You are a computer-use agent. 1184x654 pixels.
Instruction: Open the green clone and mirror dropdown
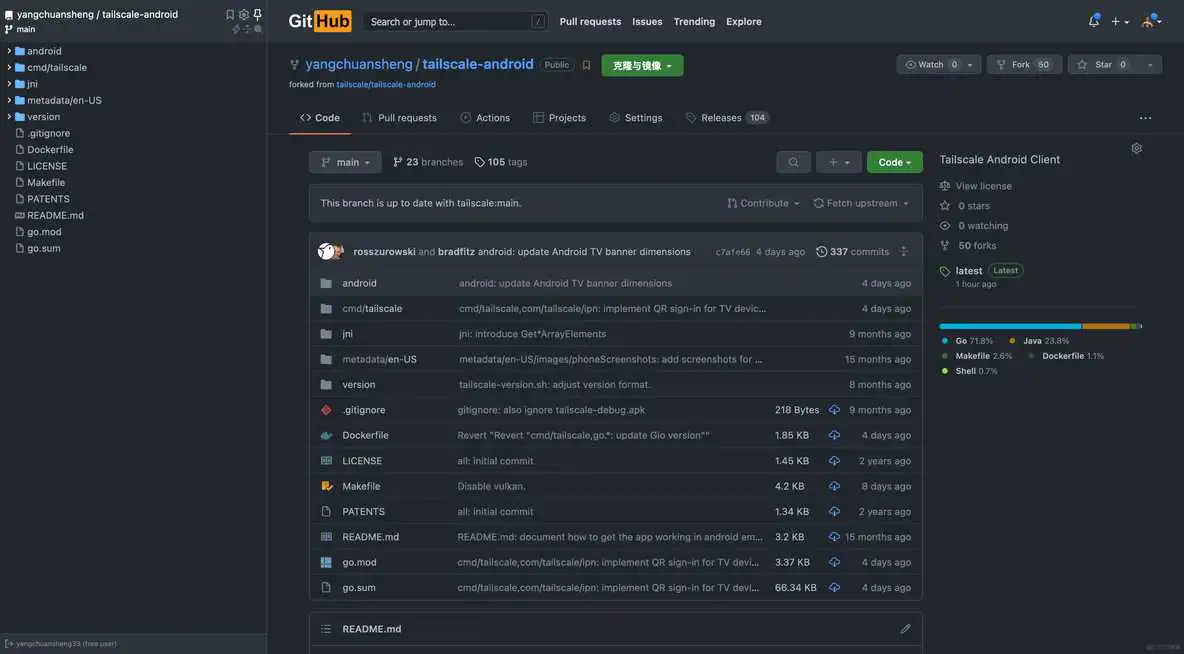643,66
